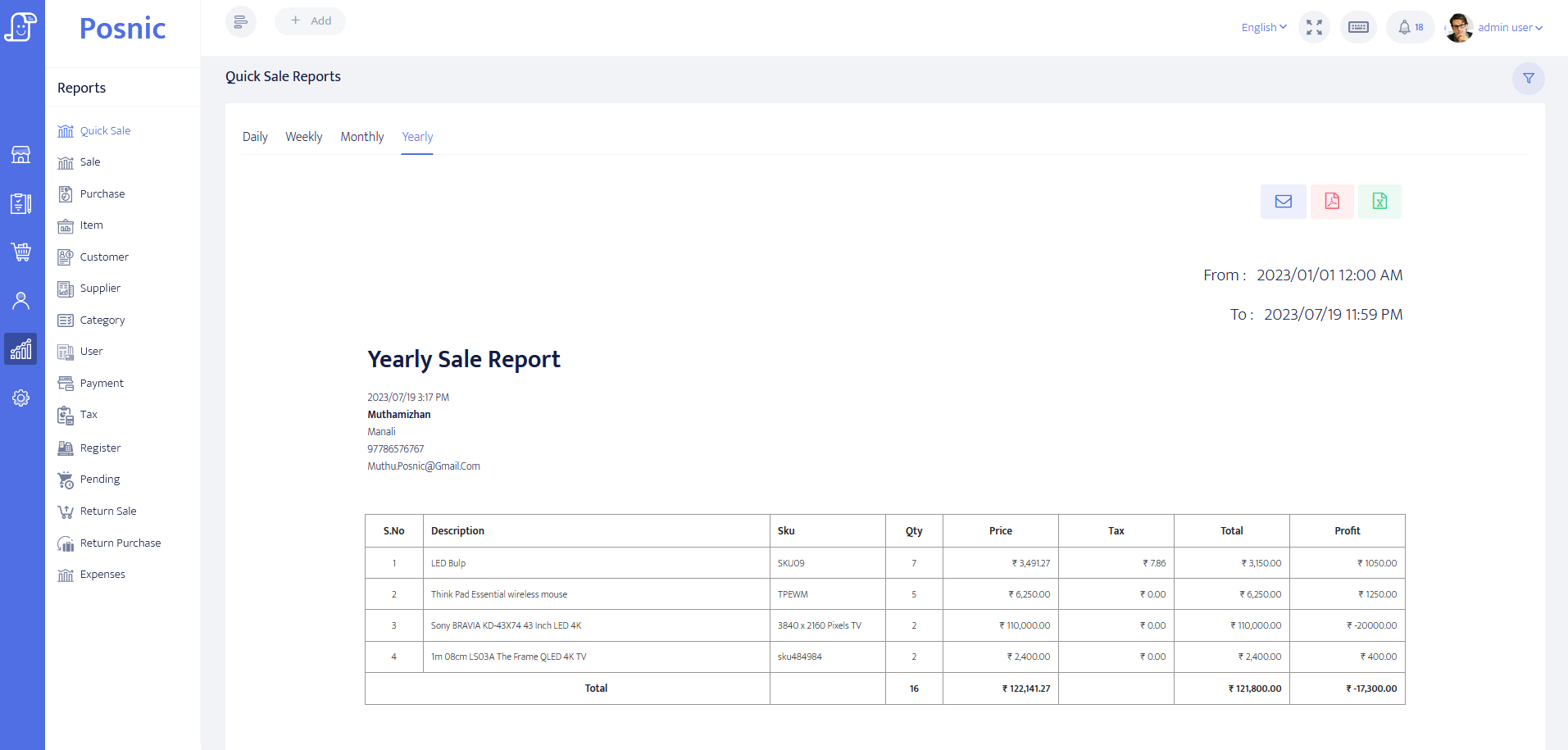Open the admin user dropdown menu
Viewport: 1568px width, 750px height.
click(x=1509, y=28)
